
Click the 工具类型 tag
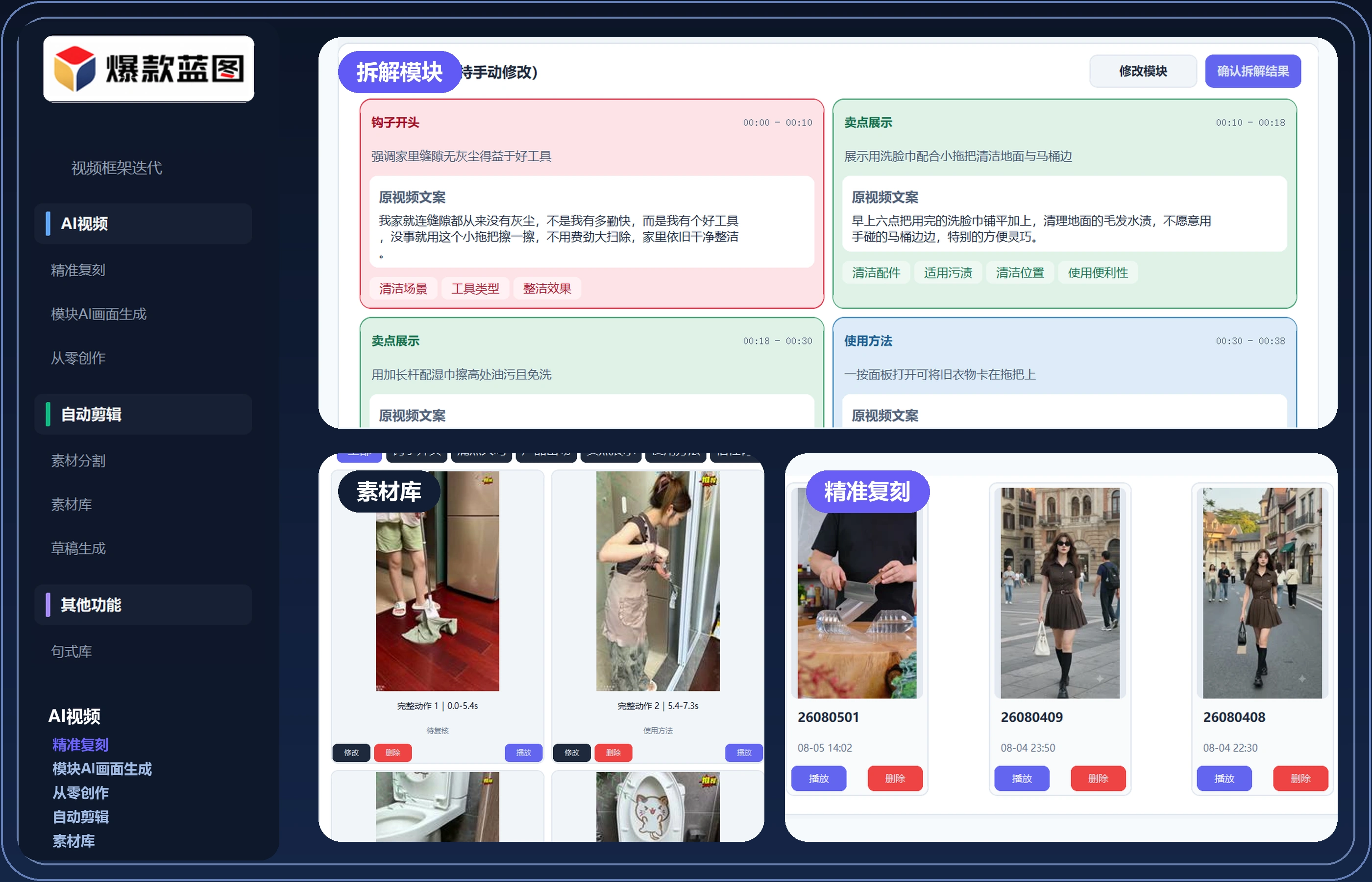[475, 289]
